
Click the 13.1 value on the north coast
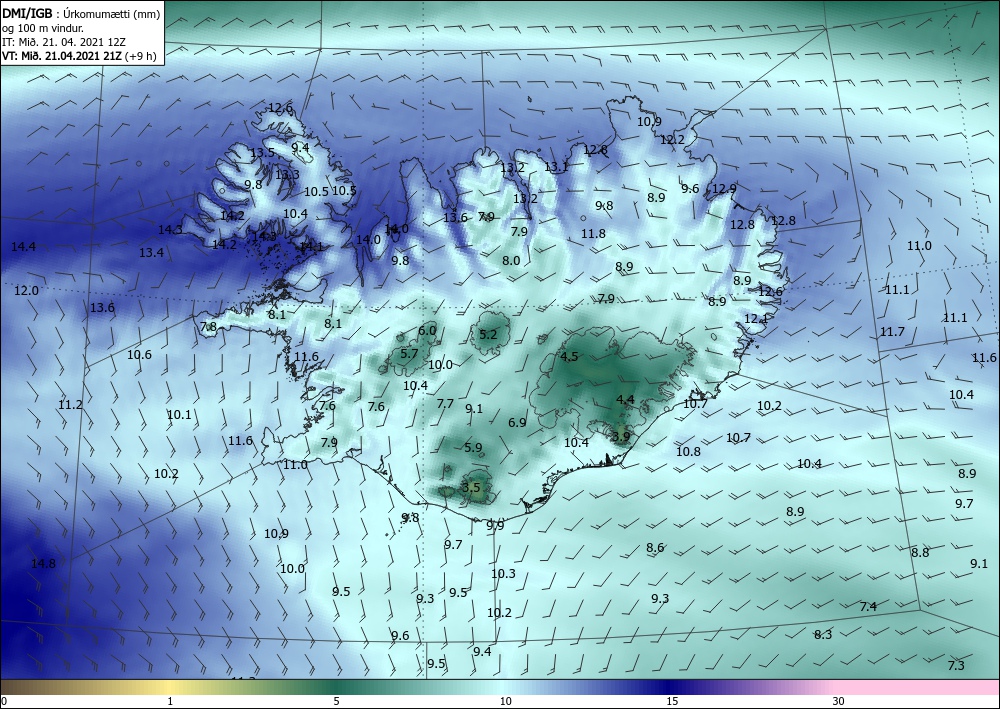(555, 167)
